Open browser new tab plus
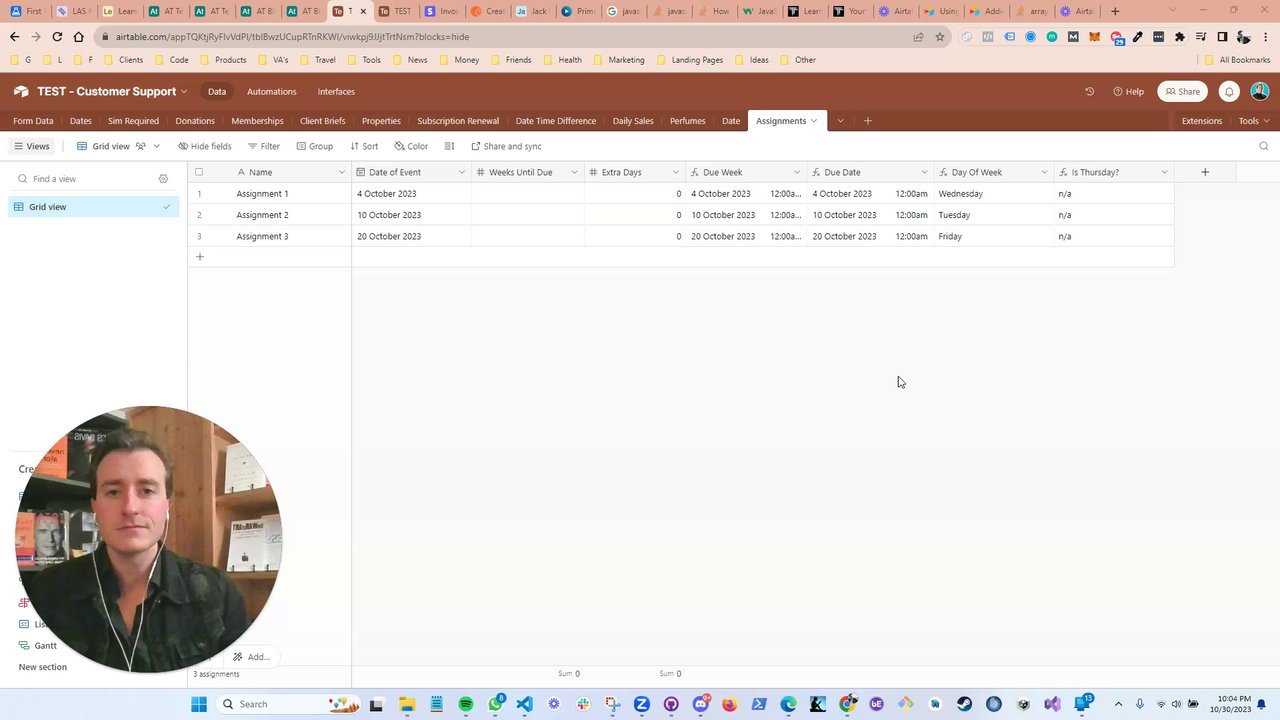Screen dimensions: 1280x720 pos(1115,11)
